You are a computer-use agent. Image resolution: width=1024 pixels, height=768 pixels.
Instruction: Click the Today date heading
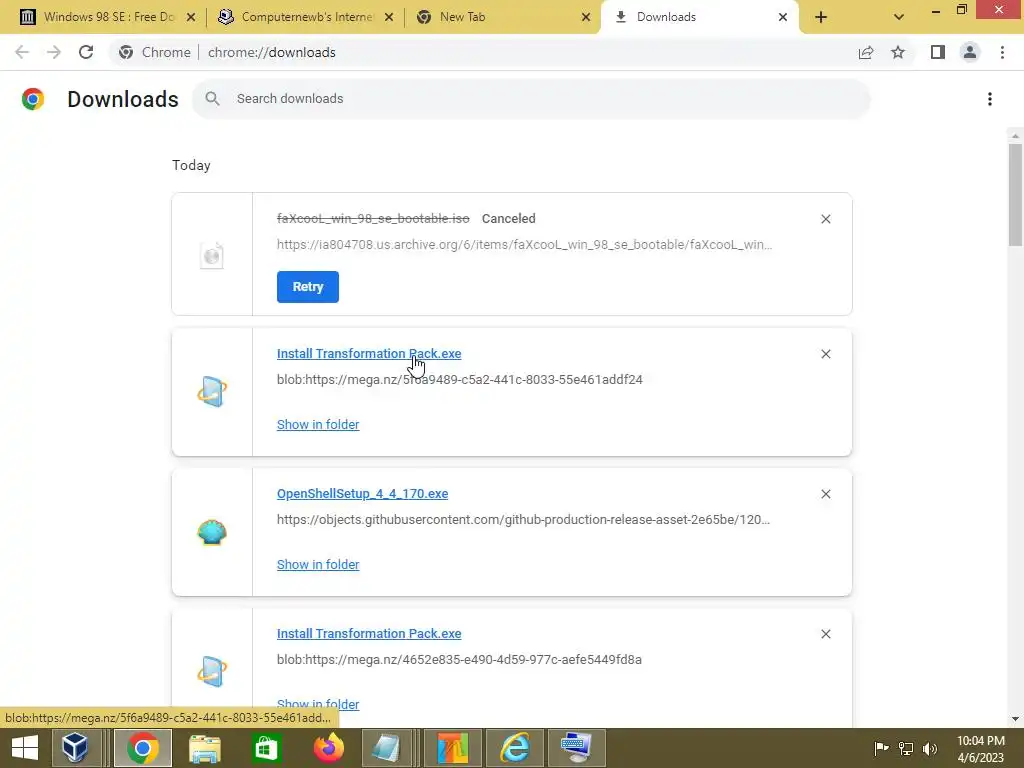(191, 165)
